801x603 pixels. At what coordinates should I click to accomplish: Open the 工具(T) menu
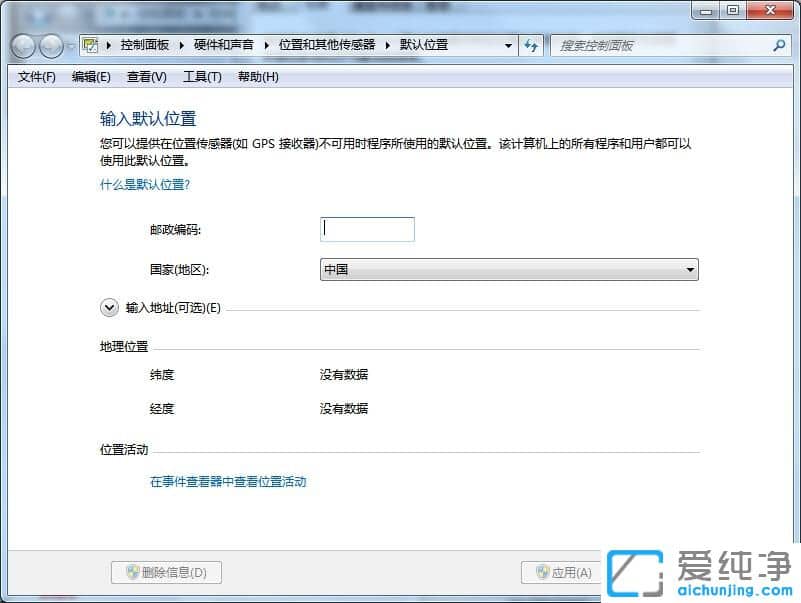pos(201,77)
